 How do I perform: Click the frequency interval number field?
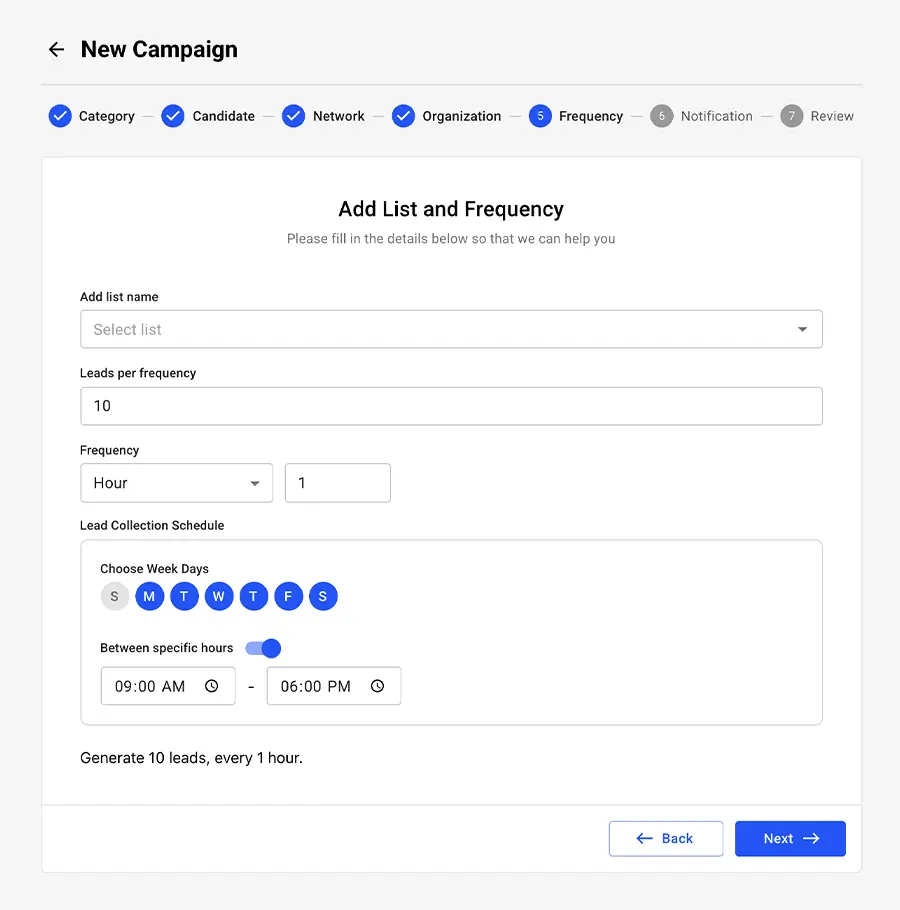[338, 483]
